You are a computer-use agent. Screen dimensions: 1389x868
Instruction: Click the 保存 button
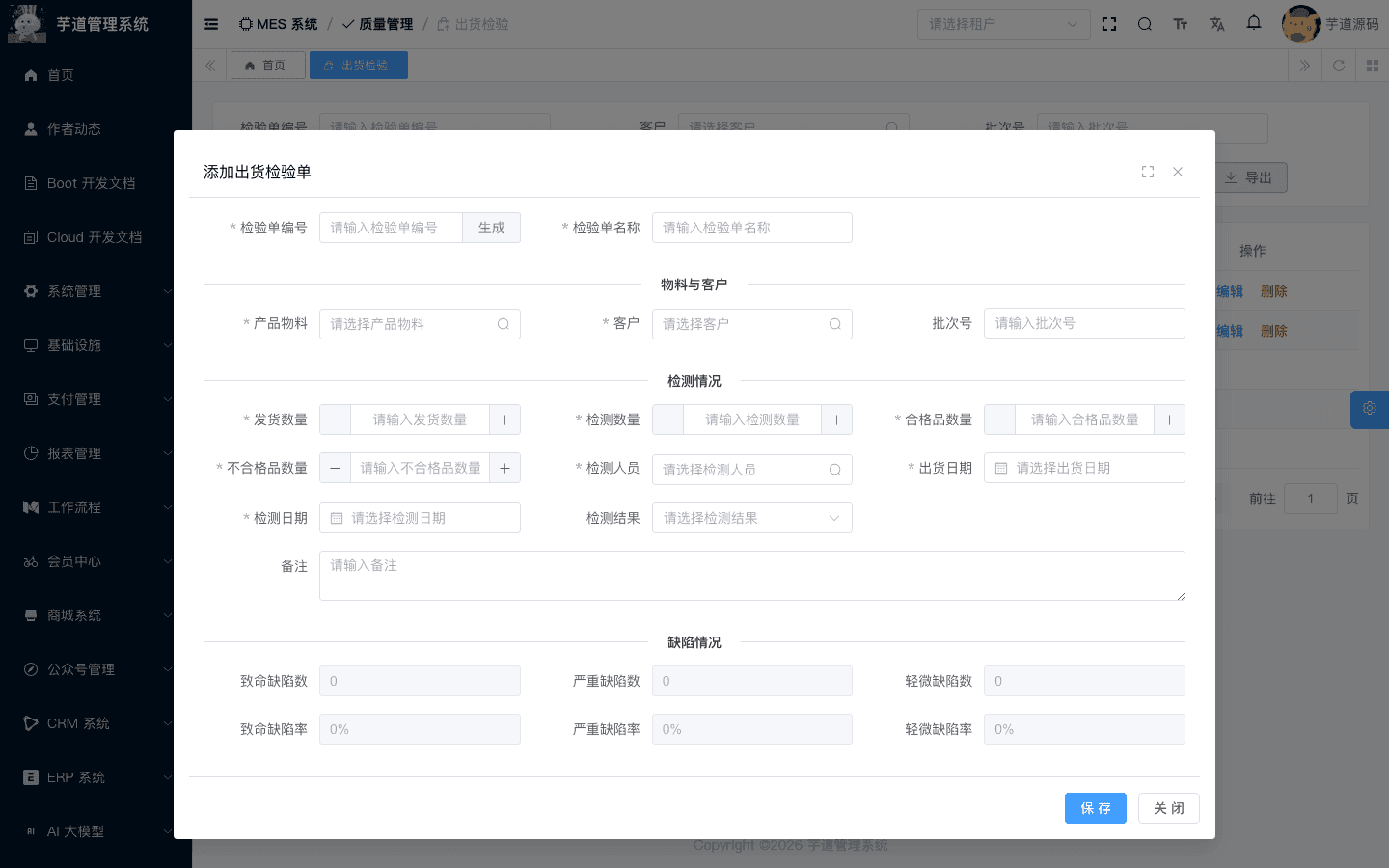(x=1095, y=808)
